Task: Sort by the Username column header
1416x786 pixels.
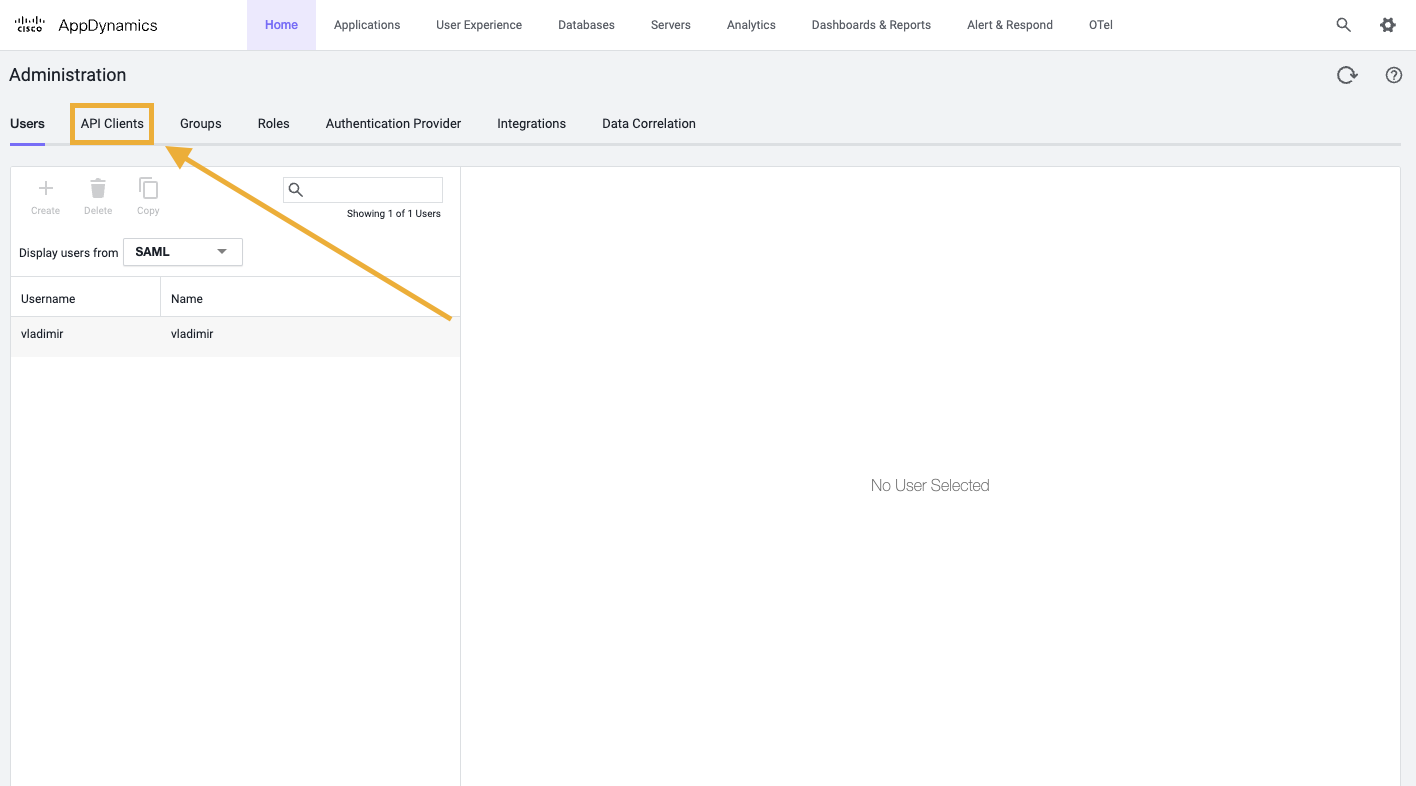Action: point(86,298)
